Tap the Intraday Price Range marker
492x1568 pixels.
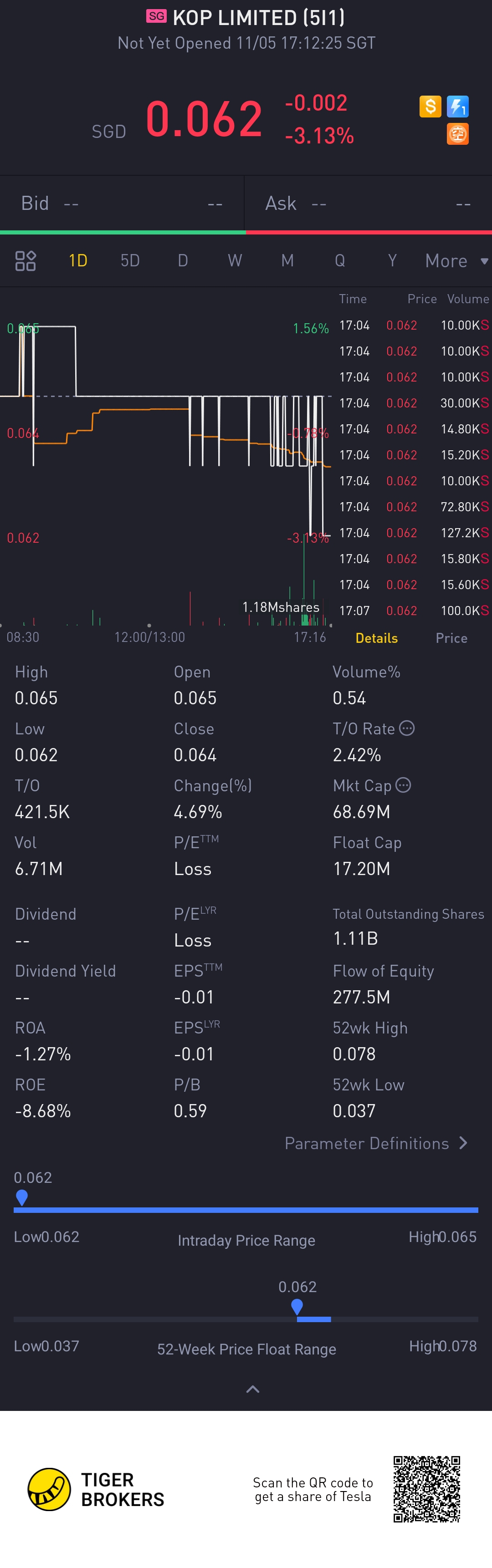(x=22, y=1196)
